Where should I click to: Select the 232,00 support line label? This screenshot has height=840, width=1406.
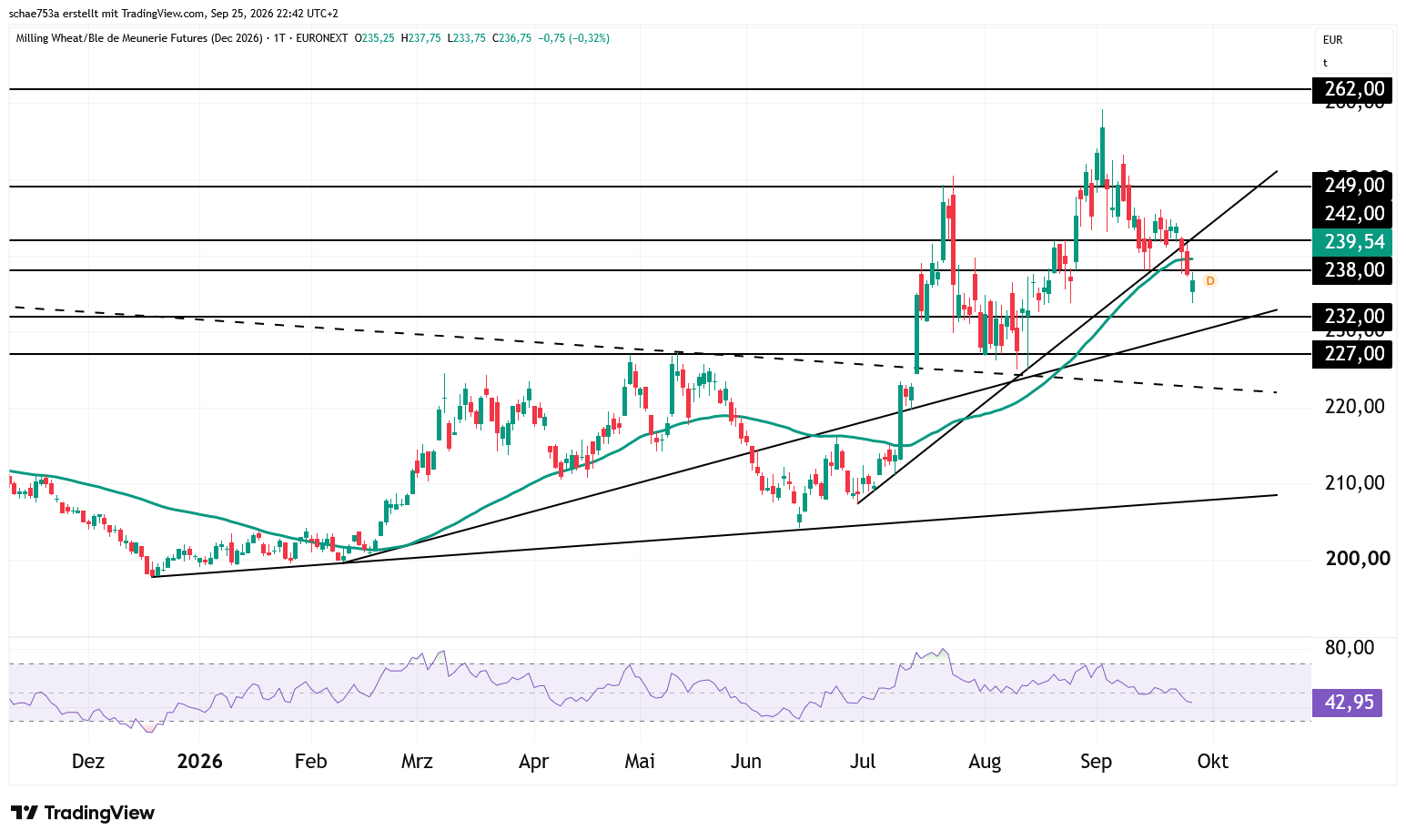coord(1352,317)
